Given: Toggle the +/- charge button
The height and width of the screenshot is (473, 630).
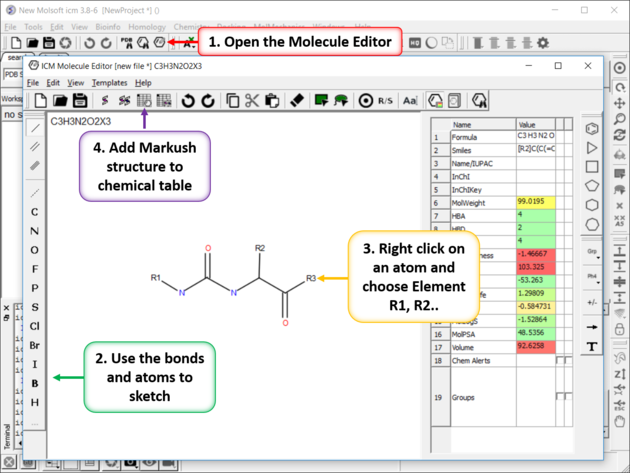Looking at the screenshot, I should (x=592, y=301).
